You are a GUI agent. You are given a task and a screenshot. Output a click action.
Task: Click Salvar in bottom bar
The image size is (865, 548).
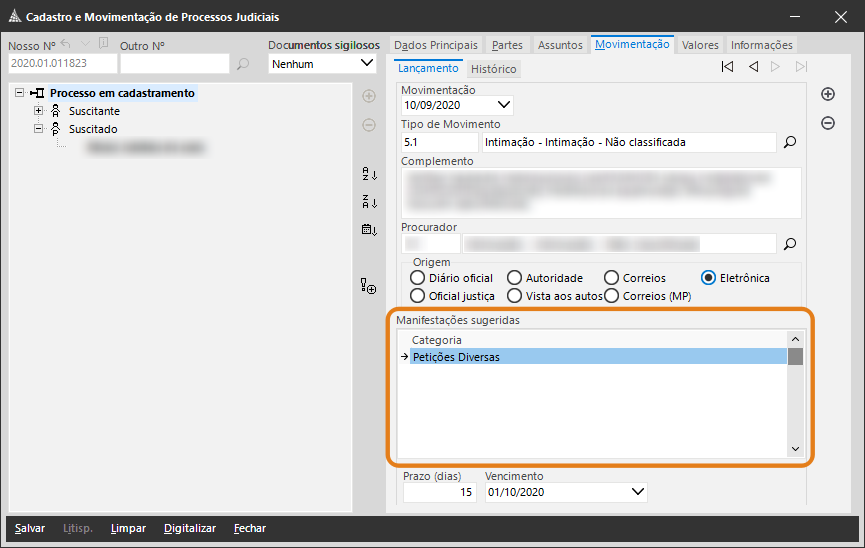click(x=29, y=528)
